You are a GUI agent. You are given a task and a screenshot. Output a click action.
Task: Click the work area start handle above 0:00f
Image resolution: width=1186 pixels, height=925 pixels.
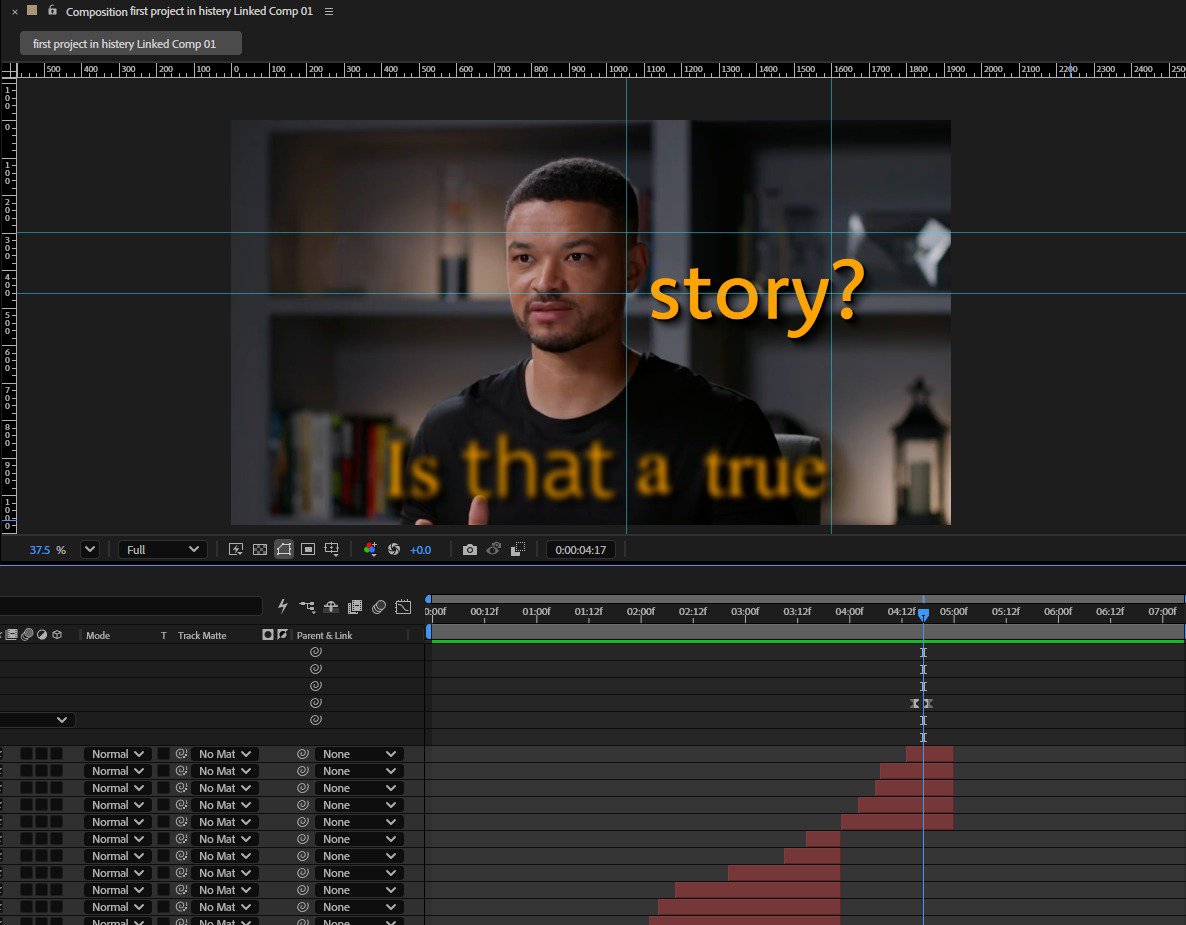click(x=429, y=631)
